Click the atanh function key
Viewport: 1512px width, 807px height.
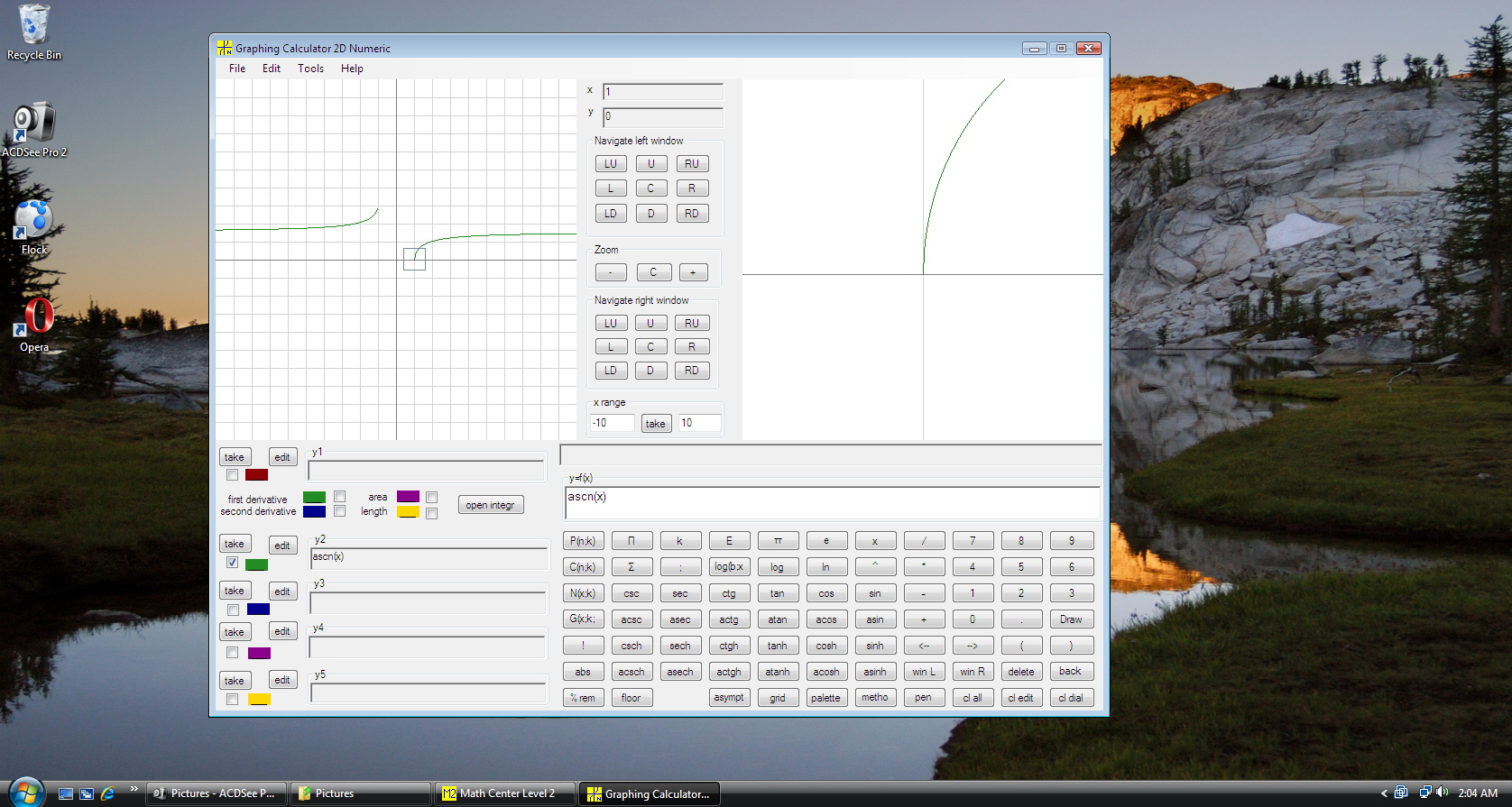pos(778,672)
